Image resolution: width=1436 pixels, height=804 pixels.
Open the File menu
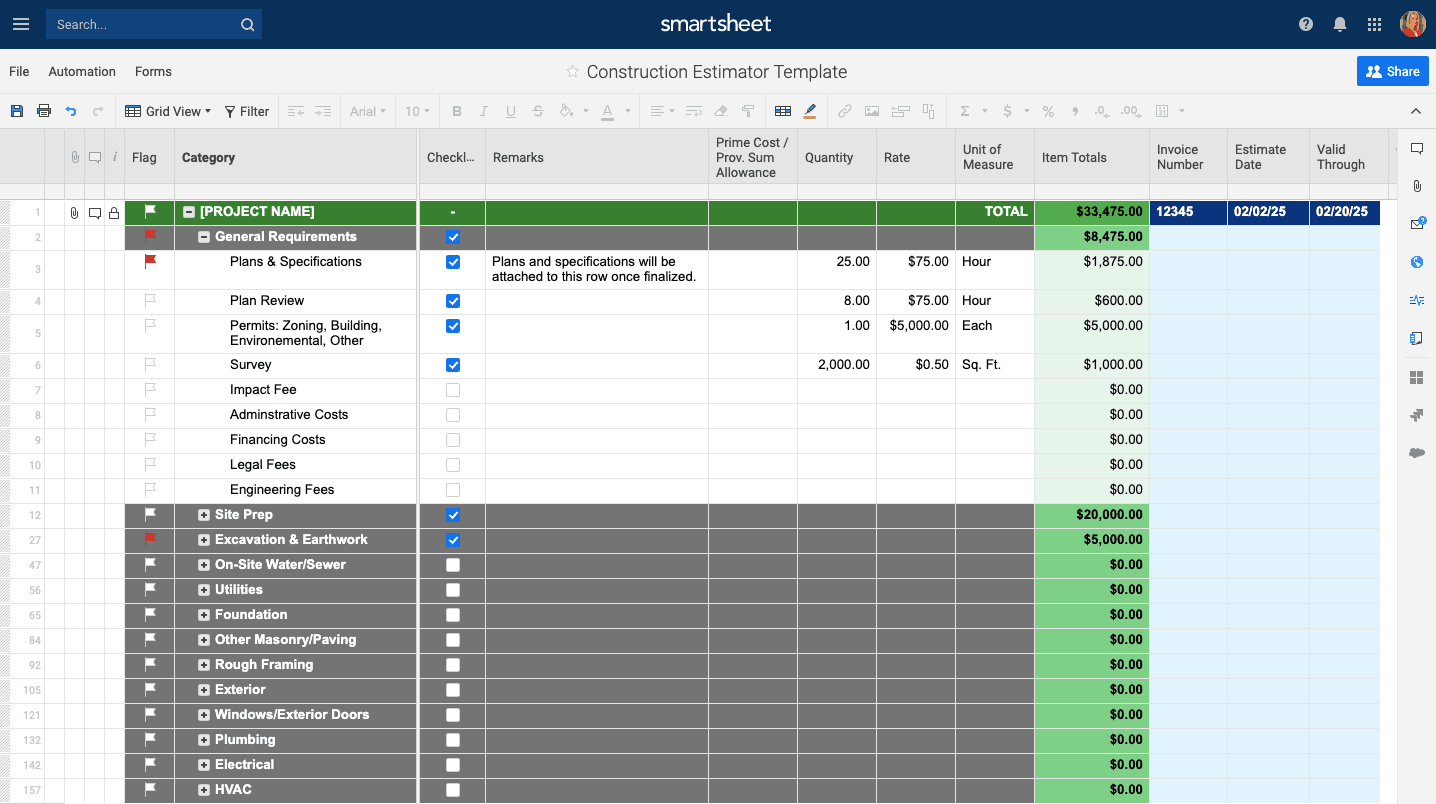pyautogui.click(x=19, y=72)
